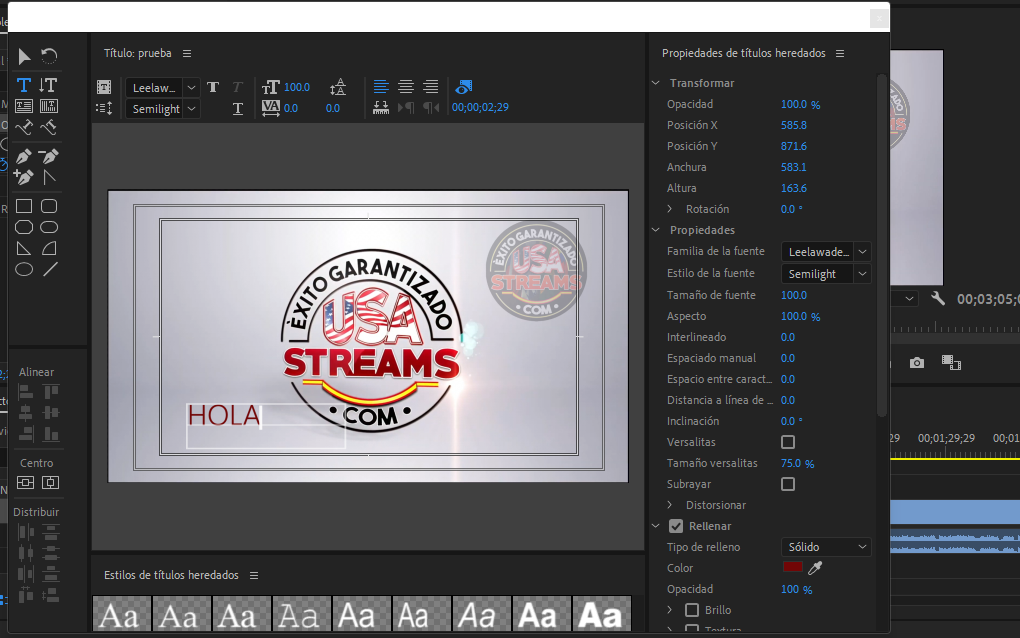Screen dimensions: 1020x638
Task: Align text left in title toolbar
Action: (x=381, y=86)
